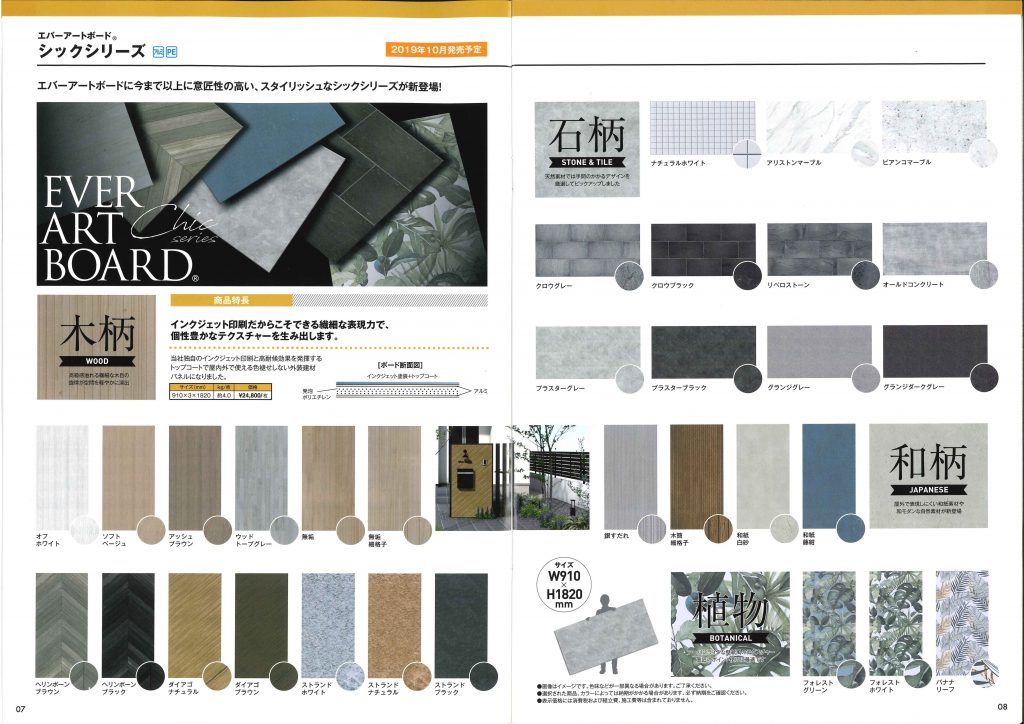The image size is (1024, 724).
Task: Click the ナチュラルホワイト tile sample
Action: (703, 127)
